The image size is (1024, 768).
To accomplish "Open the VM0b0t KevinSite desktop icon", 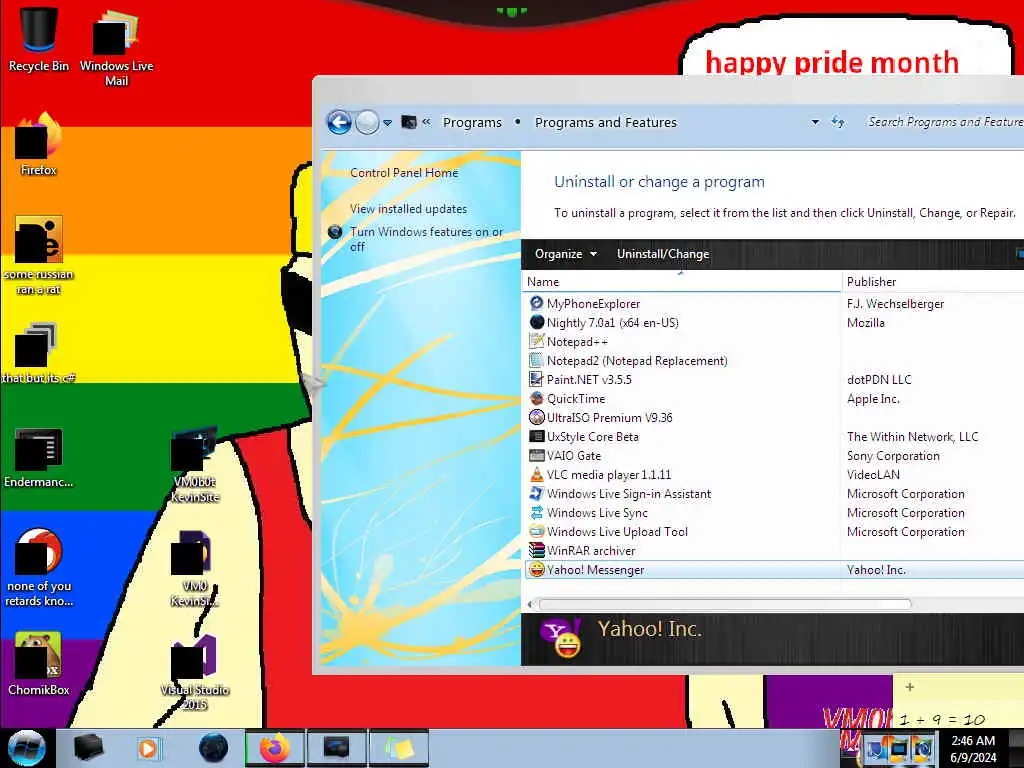I will pyautogui.click(x=195, y=464).
